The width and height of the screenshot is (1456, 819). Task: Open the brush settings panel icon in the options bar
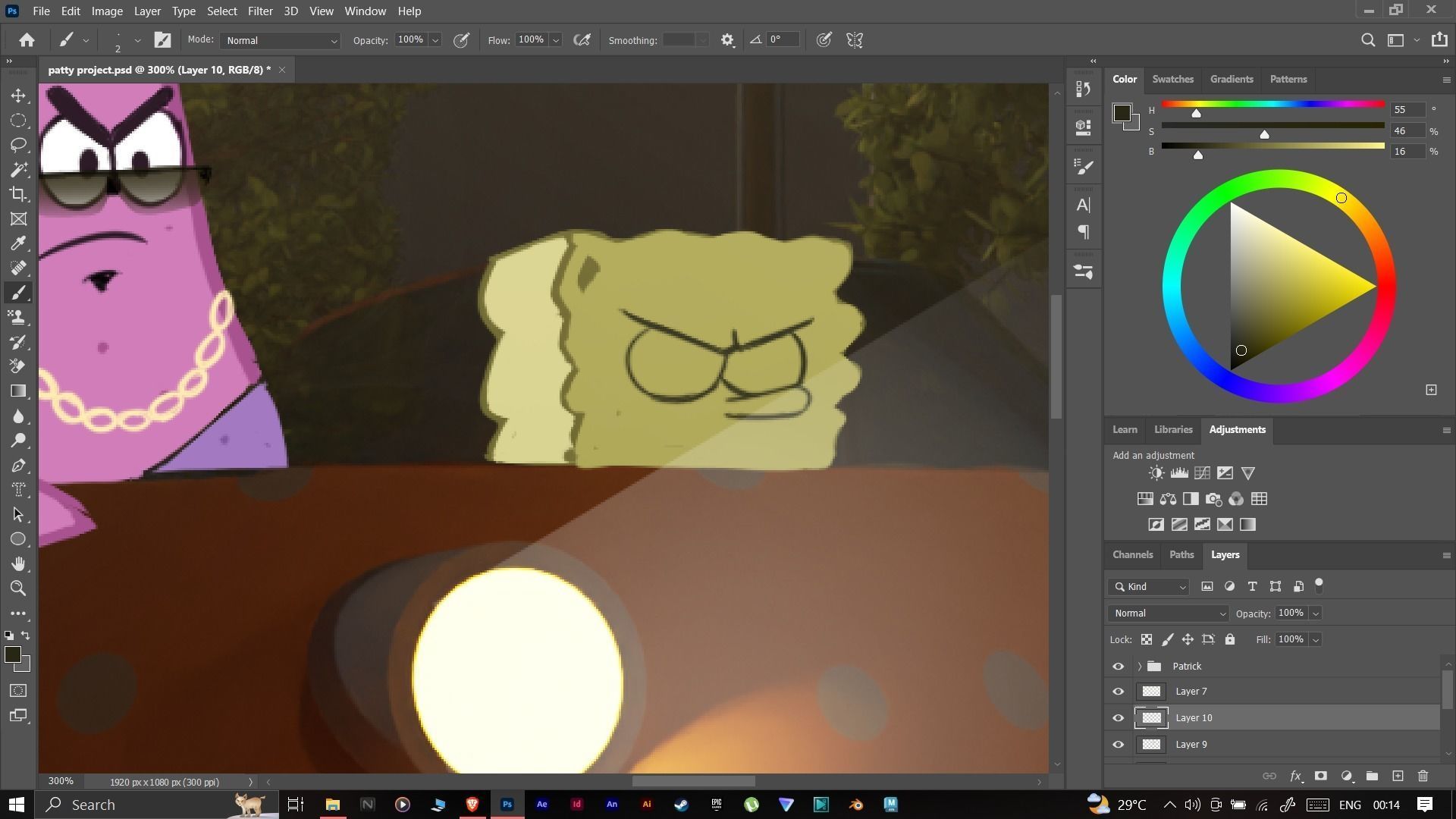(x=162, y=40)
